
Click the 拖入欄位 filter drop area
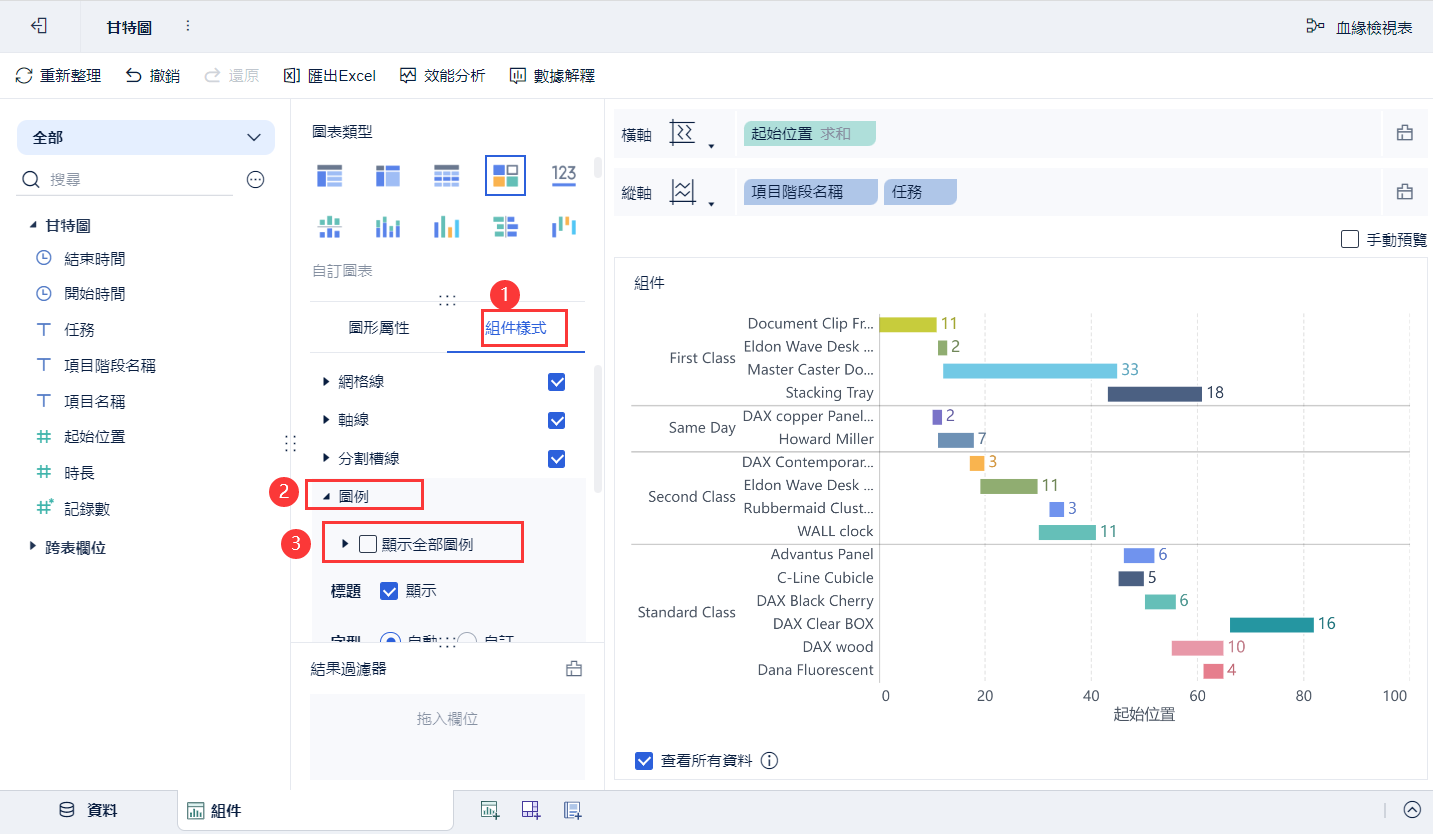447,736
